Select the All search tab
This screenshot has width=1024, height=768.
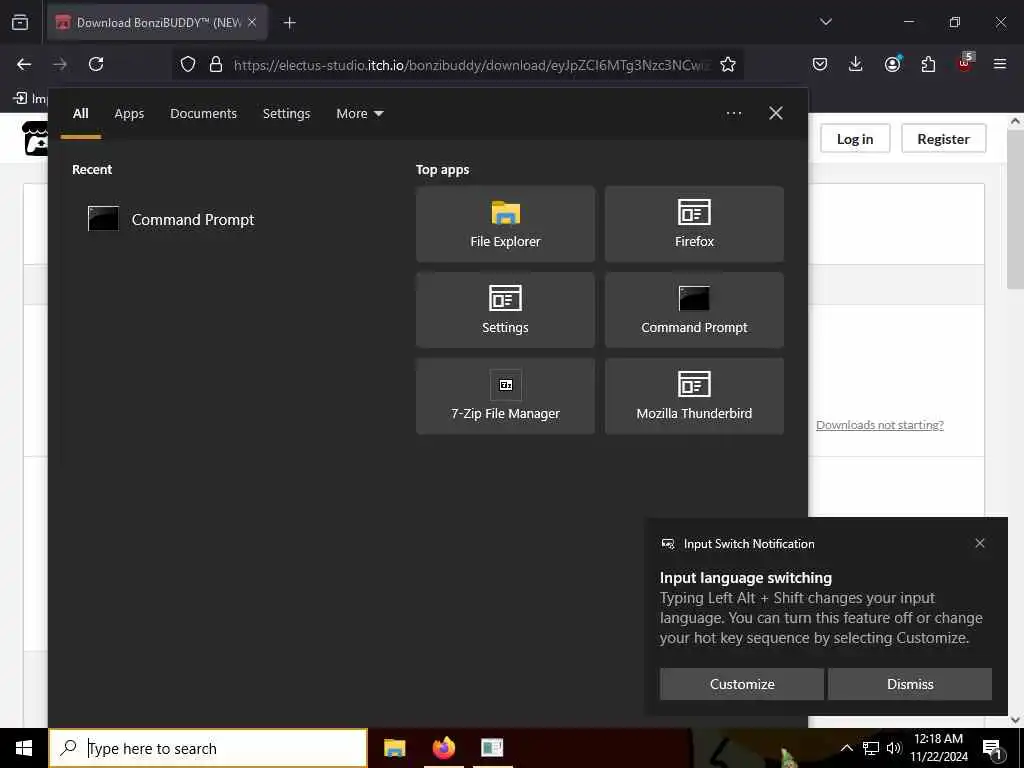pos(80,114)
